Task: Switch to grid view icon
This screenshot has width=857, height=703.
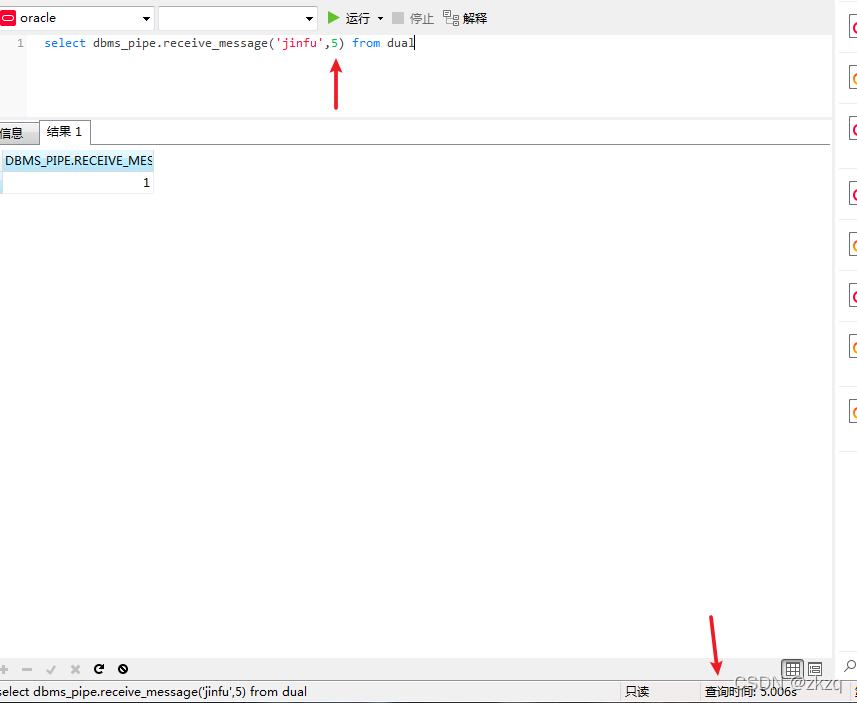Action: (792, 669)
